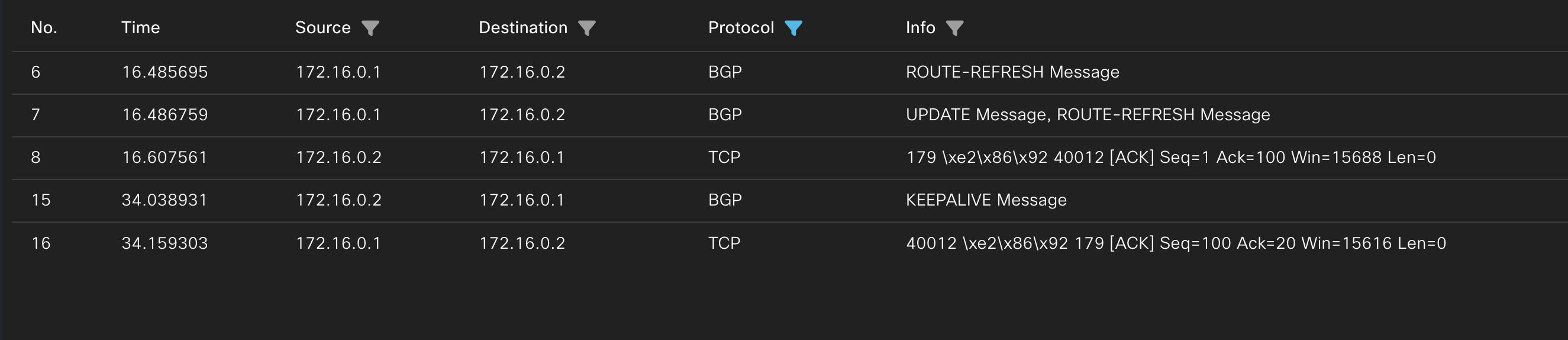Select packet 7 UPDATE Message row

(790, 115)
